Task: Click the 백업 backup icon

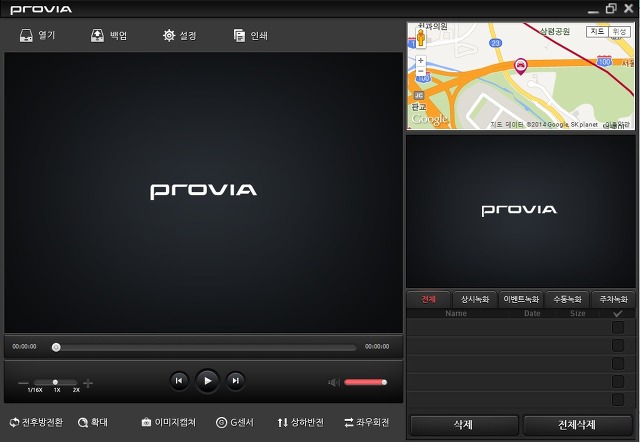Action: click(x=97, y=36)
